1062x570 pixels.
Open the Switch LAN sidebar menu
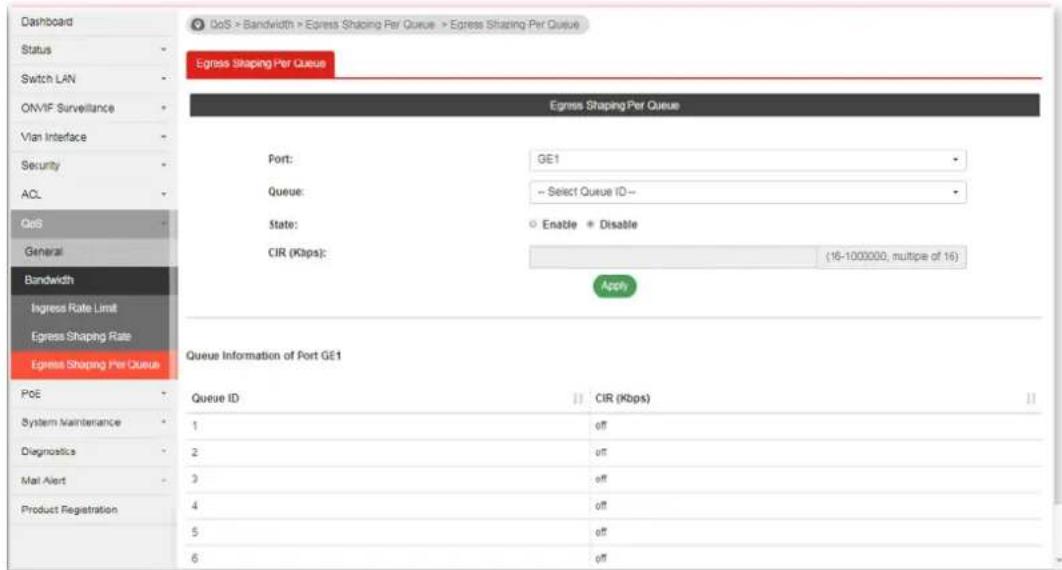(x=93, y=79)
